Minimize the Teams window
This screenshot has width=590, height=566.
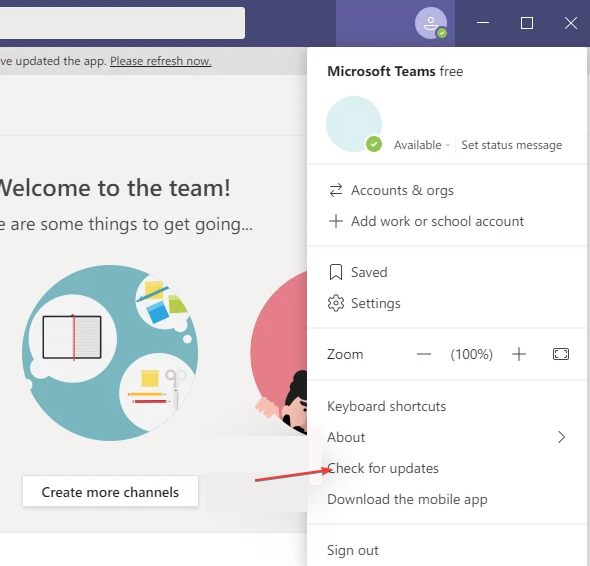pos(483,23)
